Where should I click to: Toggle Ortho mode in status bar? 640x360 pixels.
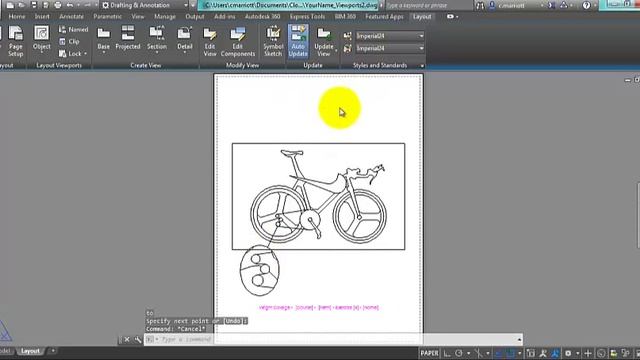(x=448, y=353)
